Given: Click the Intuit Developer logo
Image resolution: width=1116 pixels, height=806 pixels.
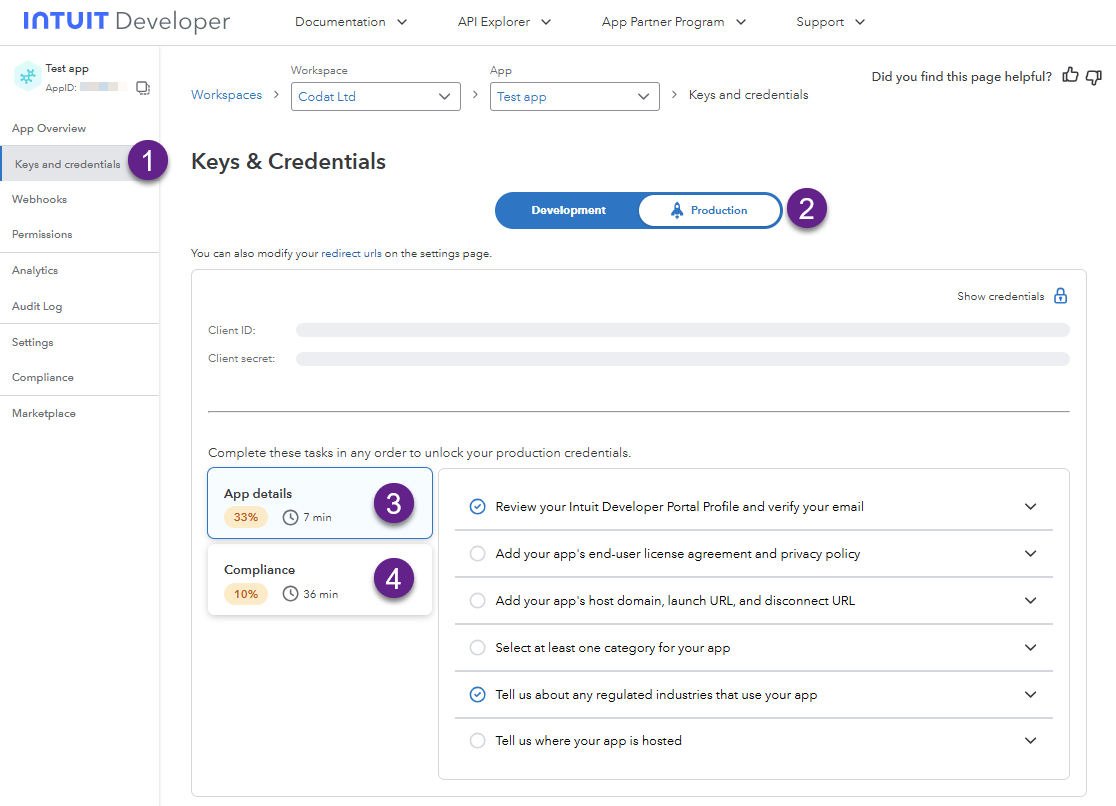Looking at the screenshot, I should [126, 21].
